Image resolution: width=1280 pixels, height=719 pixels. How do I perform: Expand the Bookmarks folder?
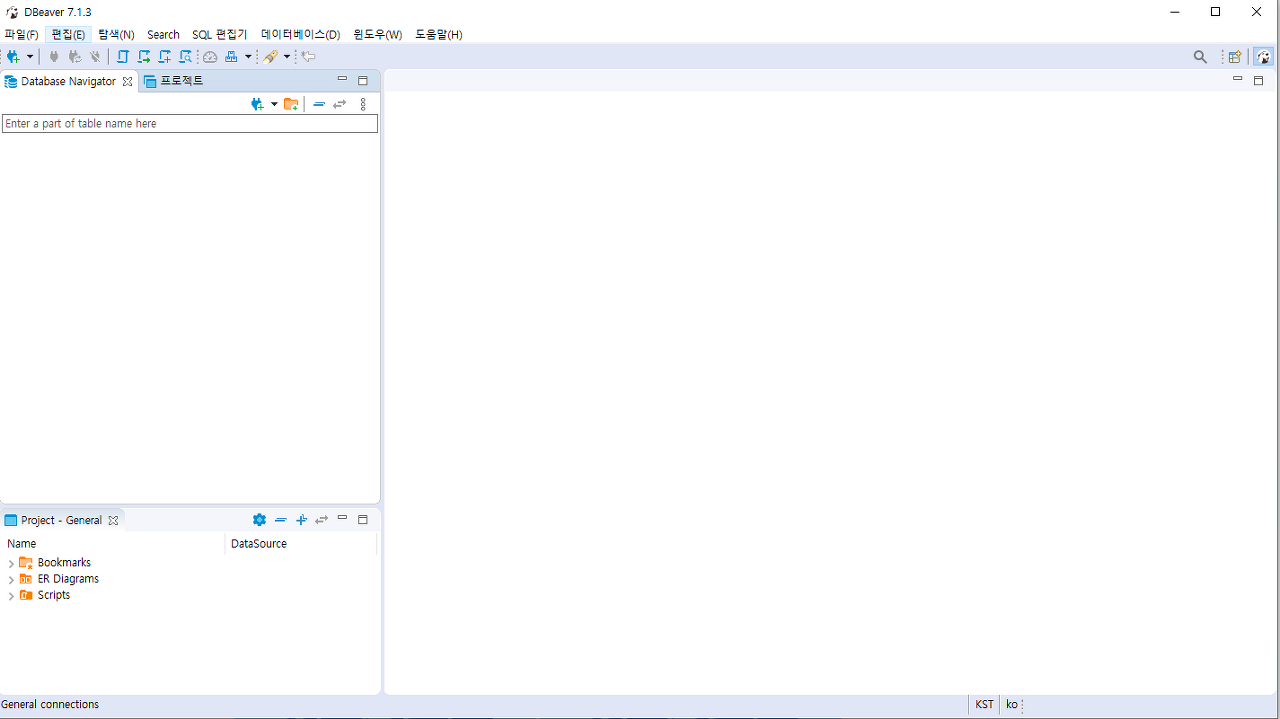coord(11,564)
